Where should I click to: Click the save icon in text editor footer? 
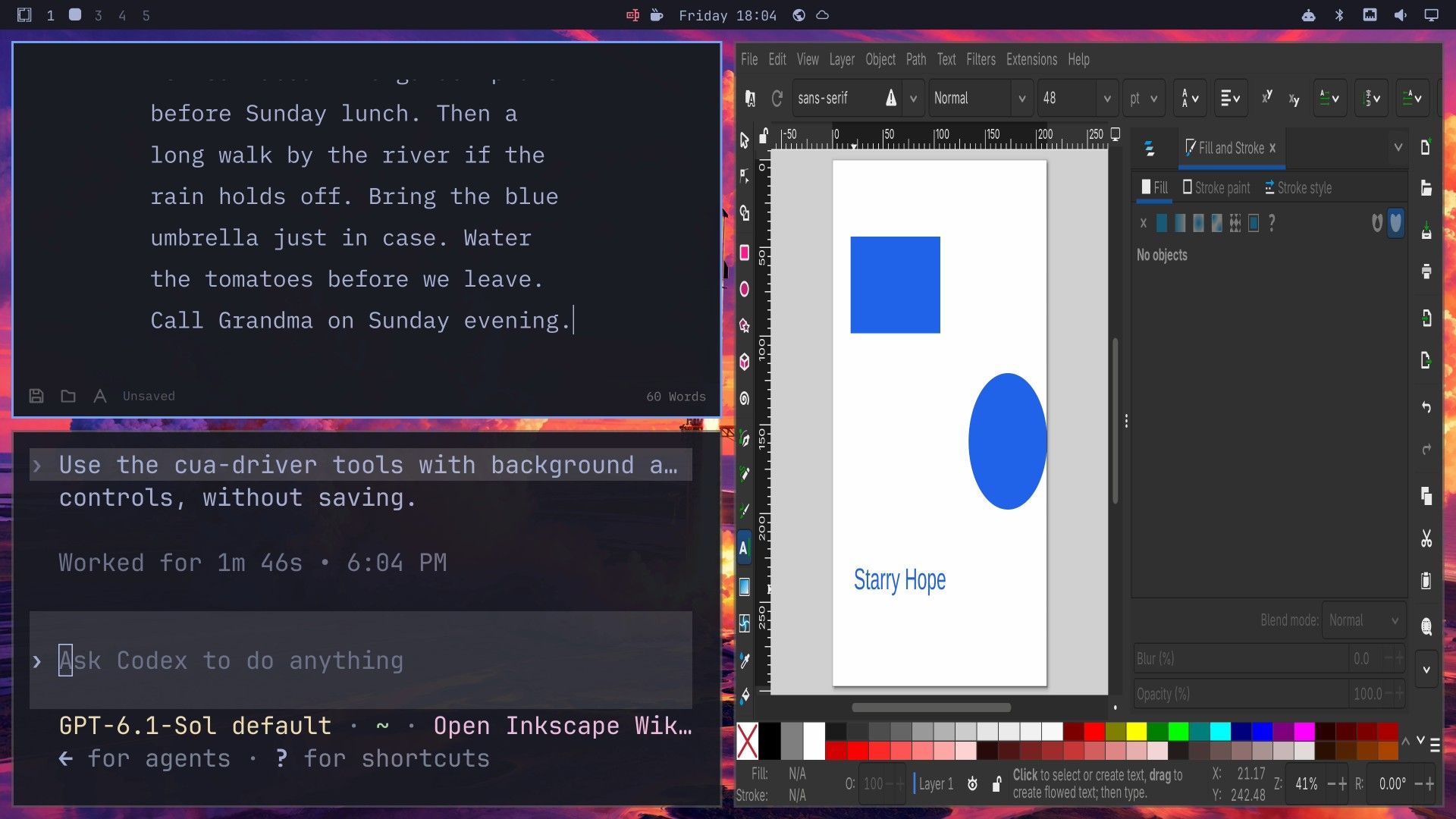point(36,396)
